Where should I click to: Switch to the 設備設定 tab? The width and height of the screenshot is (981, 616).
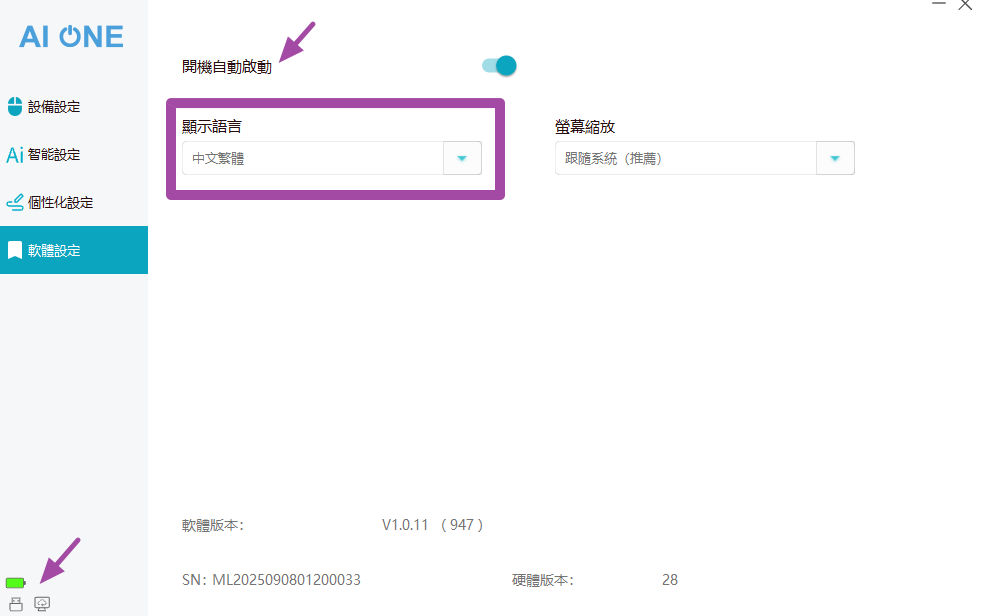(x=54, y=107)
